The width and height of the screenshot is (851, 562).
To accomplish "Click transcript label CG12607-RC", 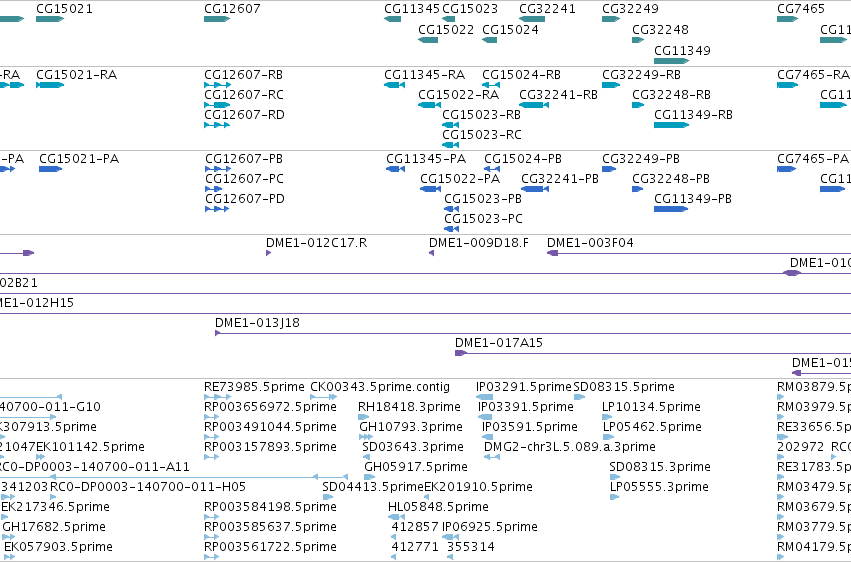I will [244, 94].
